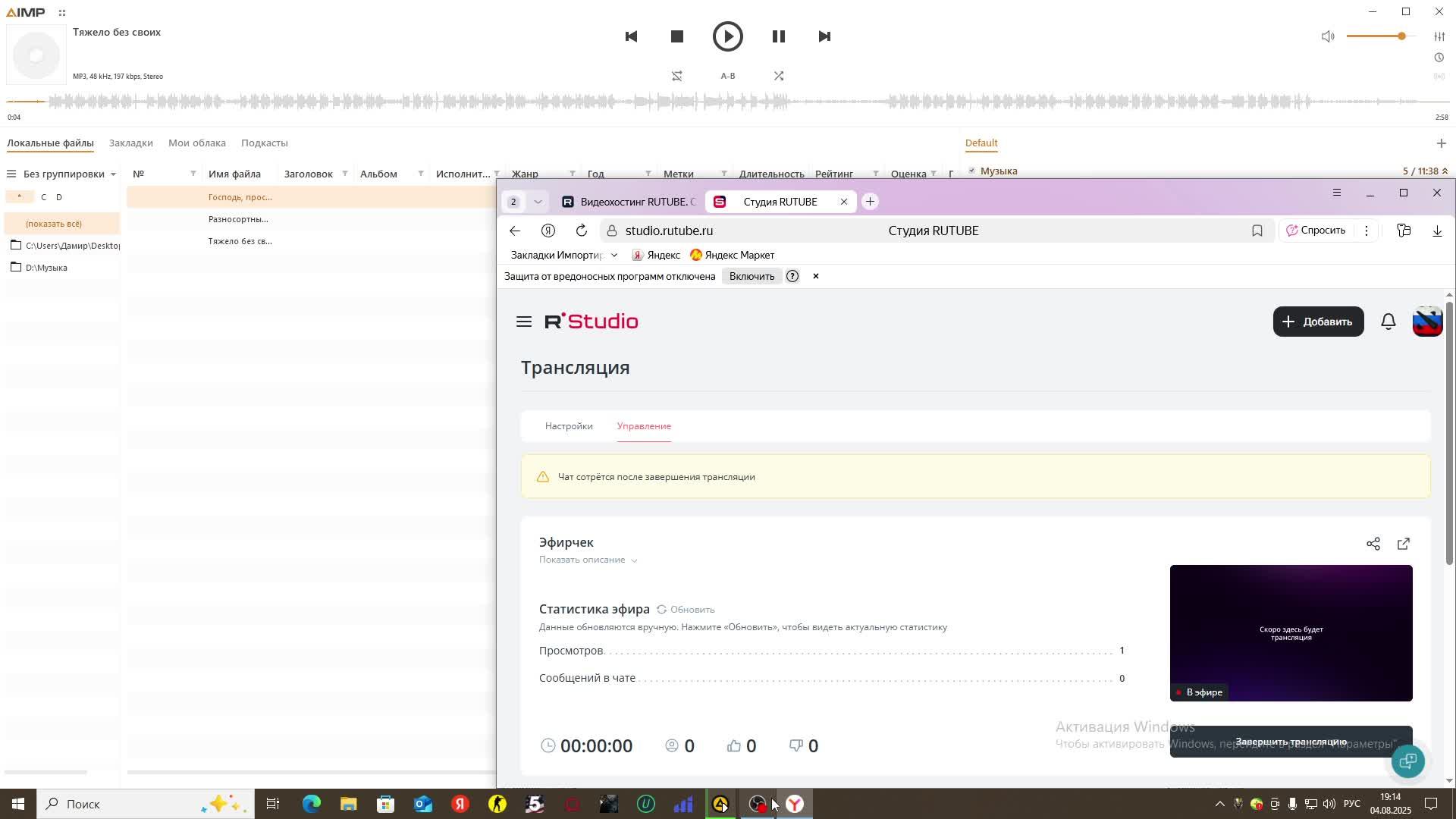Expand the Без группировки dropdown
1456x819 pixels.
pyautogui.click(x=113, y=174)
